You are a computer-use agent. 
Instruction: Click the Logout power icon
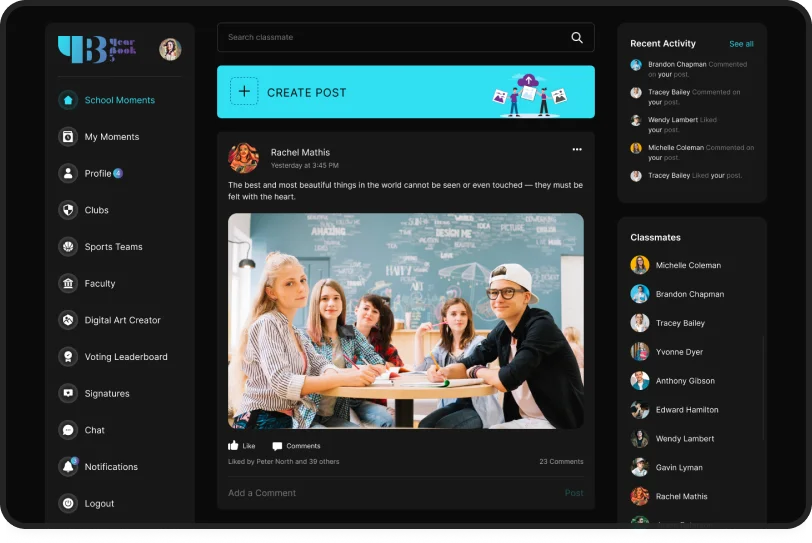[68, 504]
